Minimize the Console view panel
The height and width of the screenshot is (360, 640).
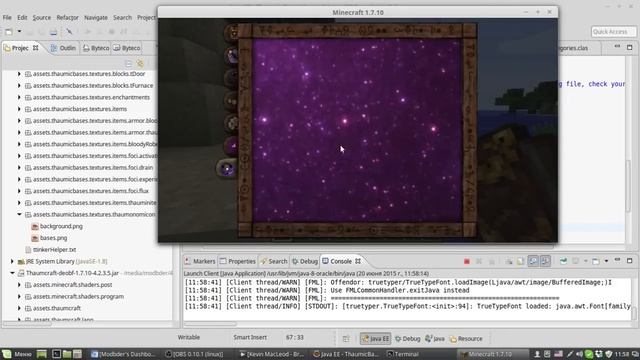(618, 260)
